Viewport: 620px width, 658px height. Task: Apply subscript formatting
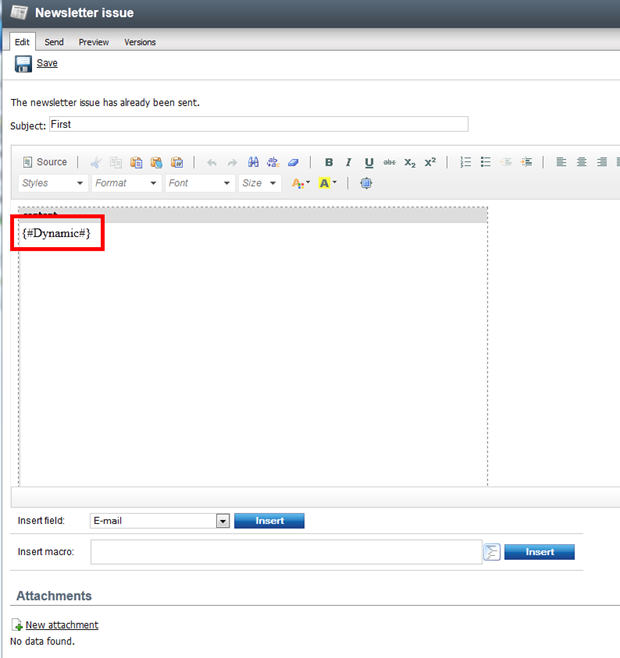(x=410, y=162)
